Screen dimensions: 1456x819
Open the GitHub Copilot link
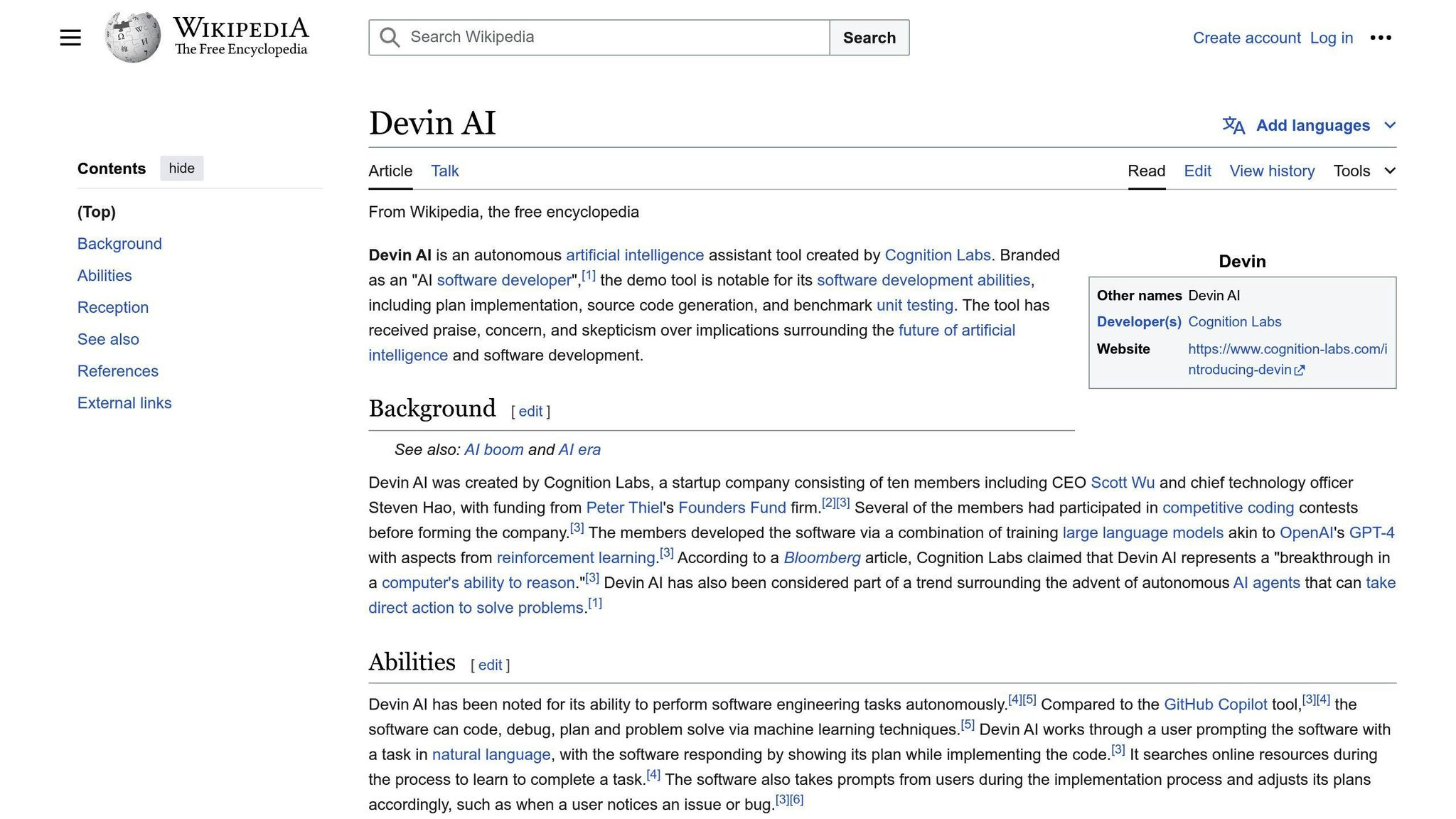click(1215, 705)
